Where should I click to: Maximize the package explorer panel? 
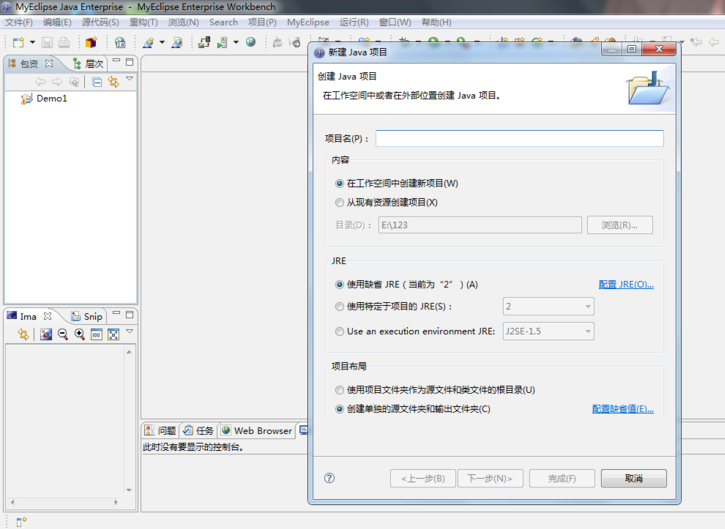(129, 62)
